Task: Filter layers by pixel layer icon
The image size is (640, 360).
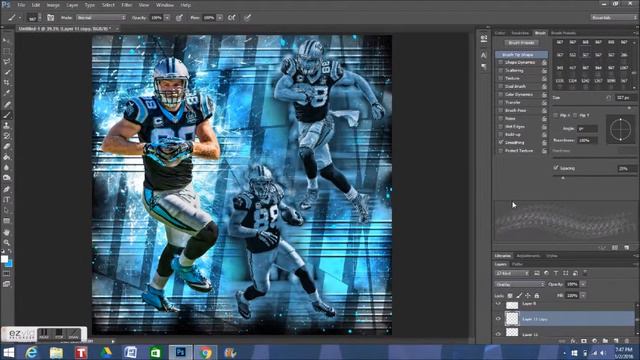Action: coord(537,273)
